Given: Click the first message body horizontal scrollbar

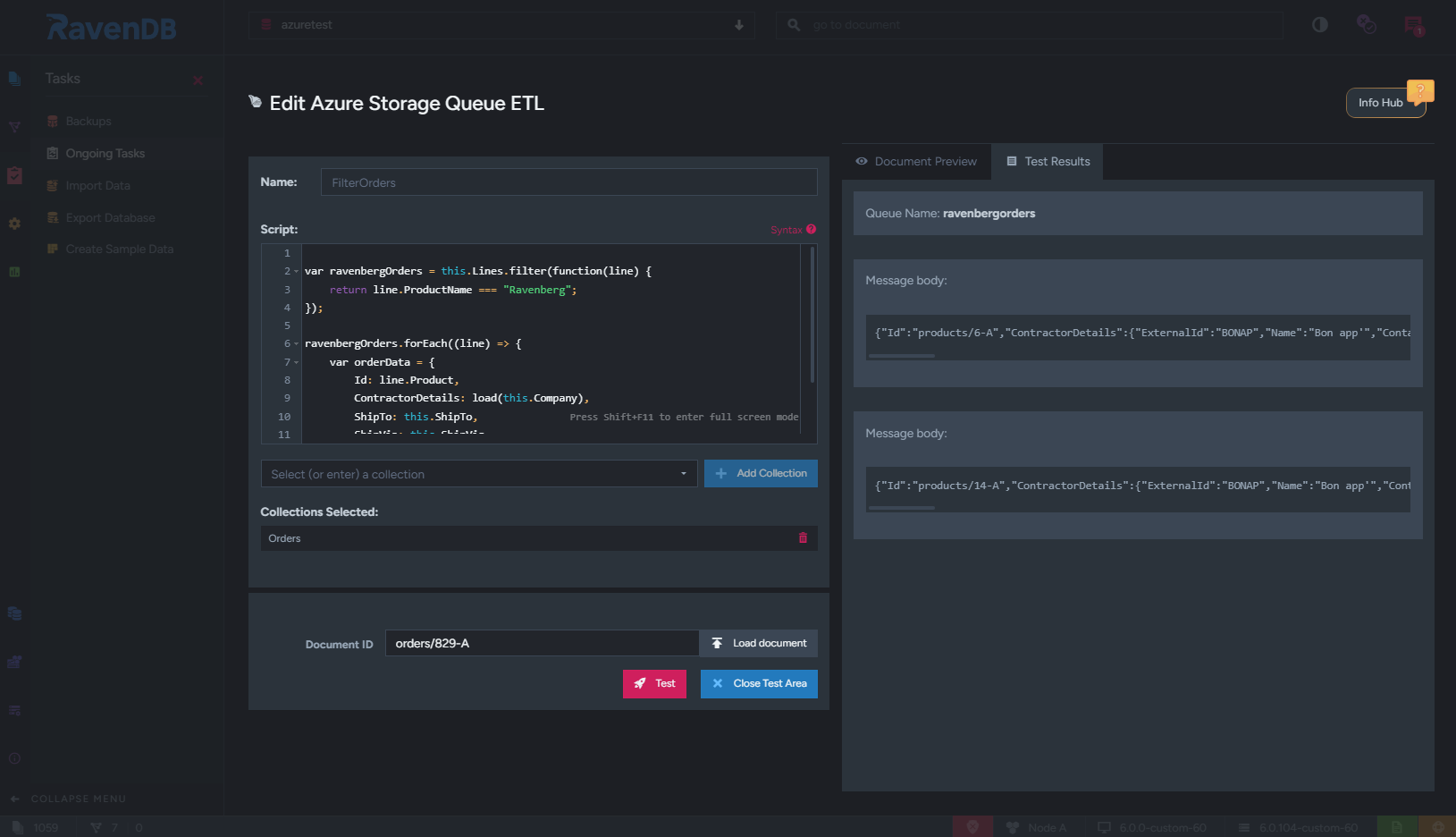Looking at the screenshot, I should 901,356.
